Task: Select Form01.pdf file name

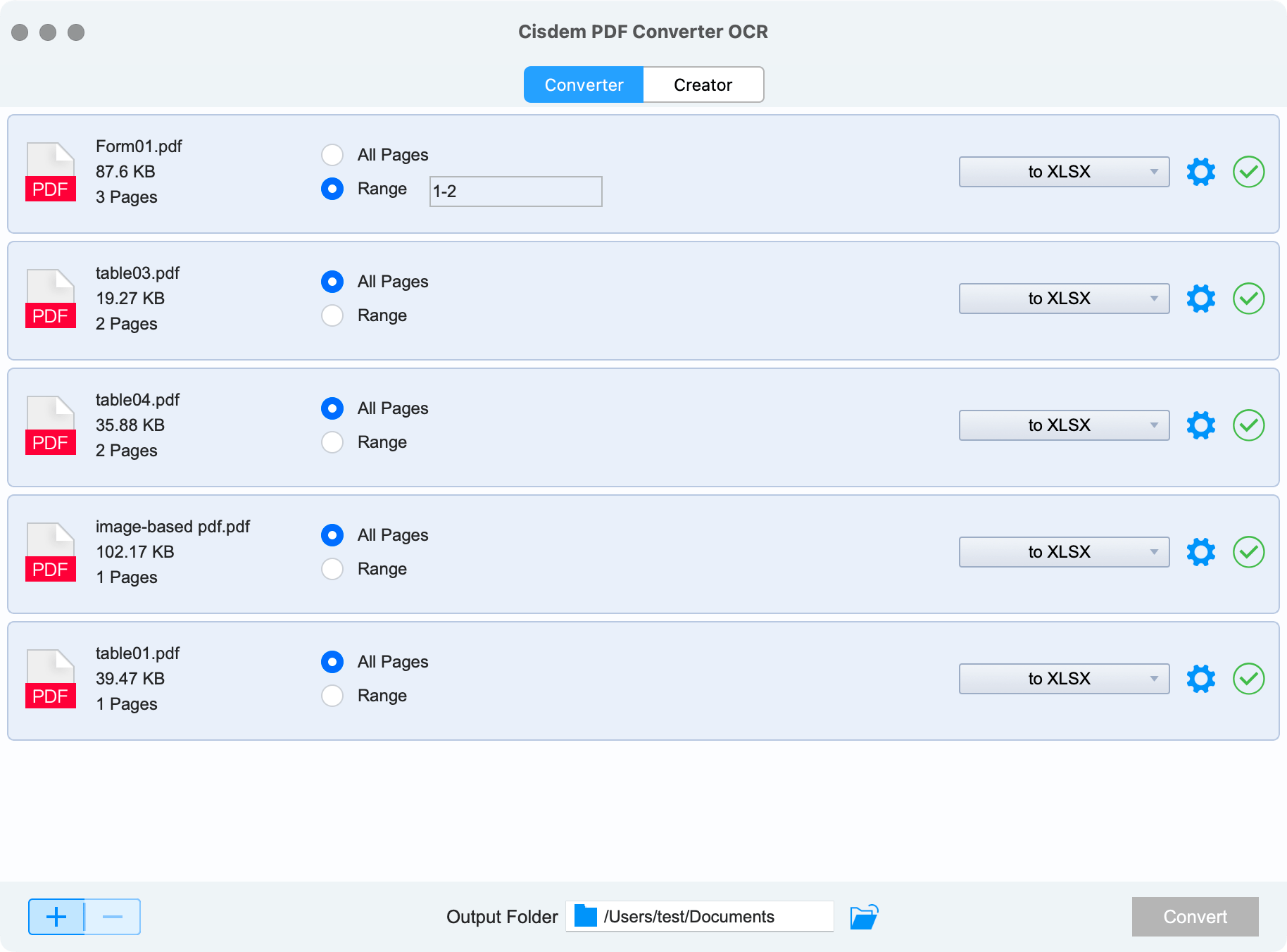Action: click(139, 146)
